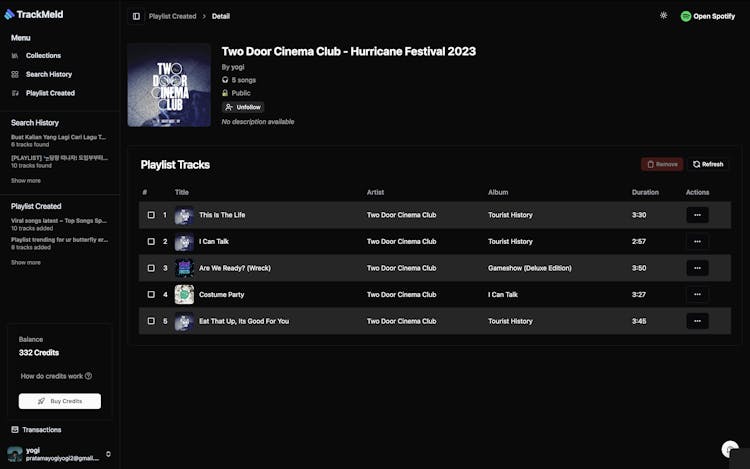
Task: Open actions menu for Costume Party
Action: pos(697,294)
